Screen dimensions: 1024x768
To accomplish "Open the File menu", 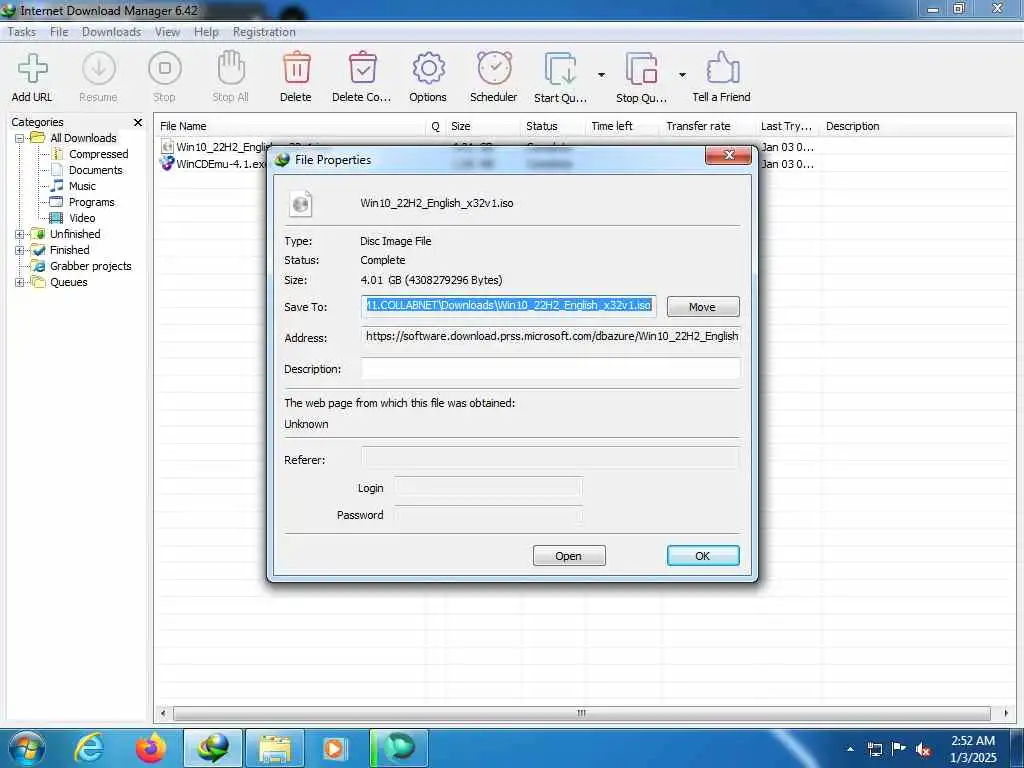I will [x=59, y=32].
